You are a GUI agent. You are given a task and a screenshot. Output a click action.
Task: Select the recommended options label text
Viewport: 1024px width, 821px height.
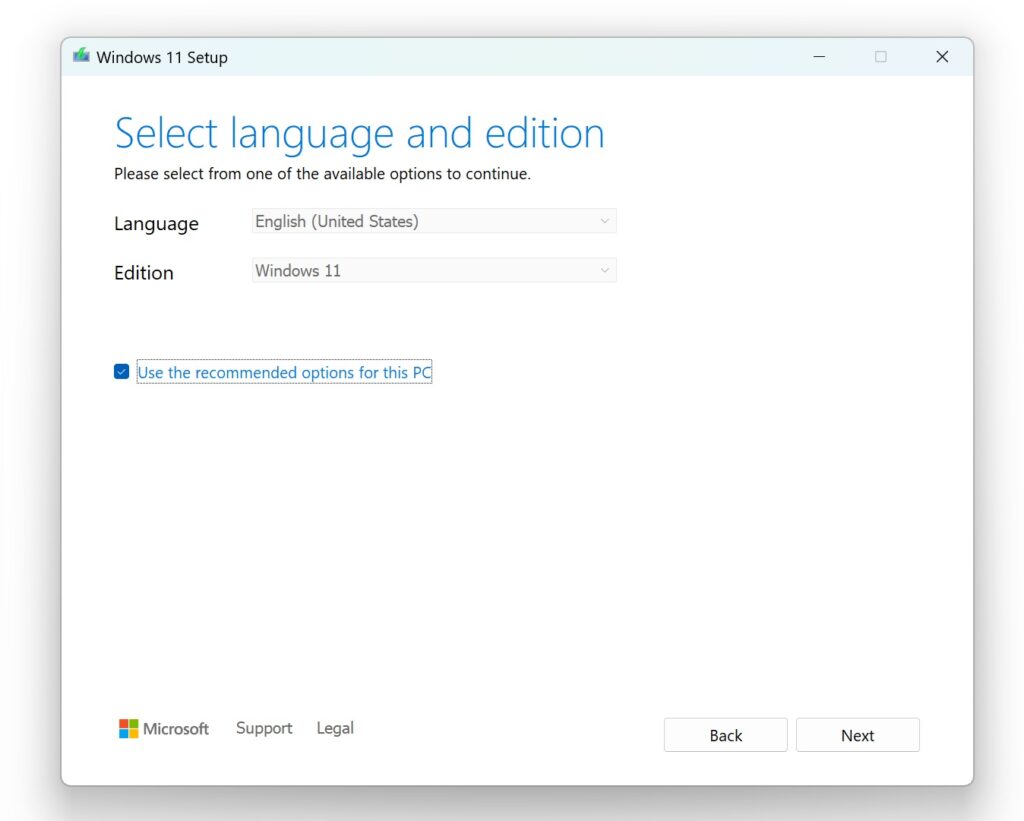(283, 371)
